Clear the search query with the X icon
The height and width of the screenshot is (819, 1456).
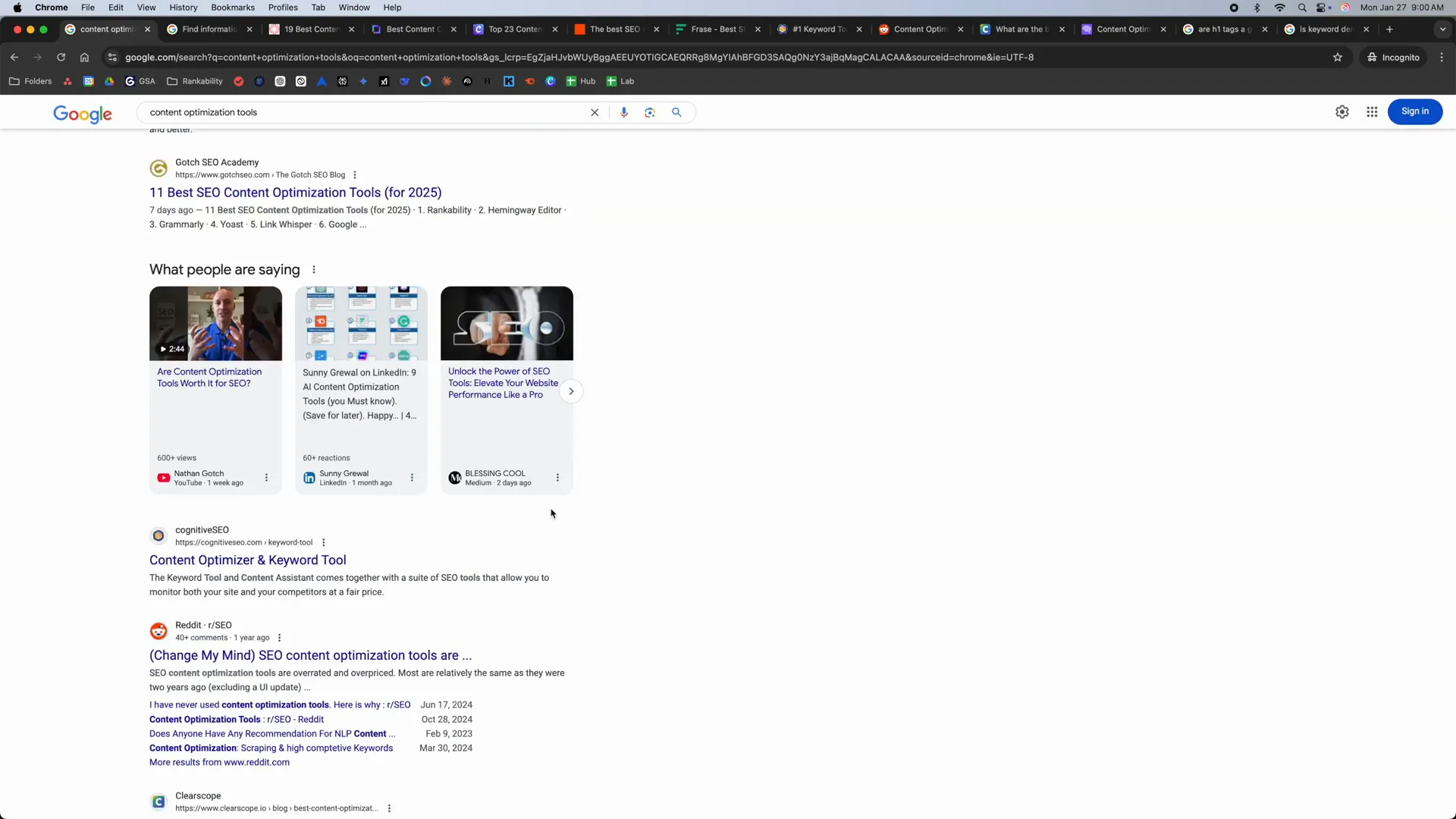[595, 111]
